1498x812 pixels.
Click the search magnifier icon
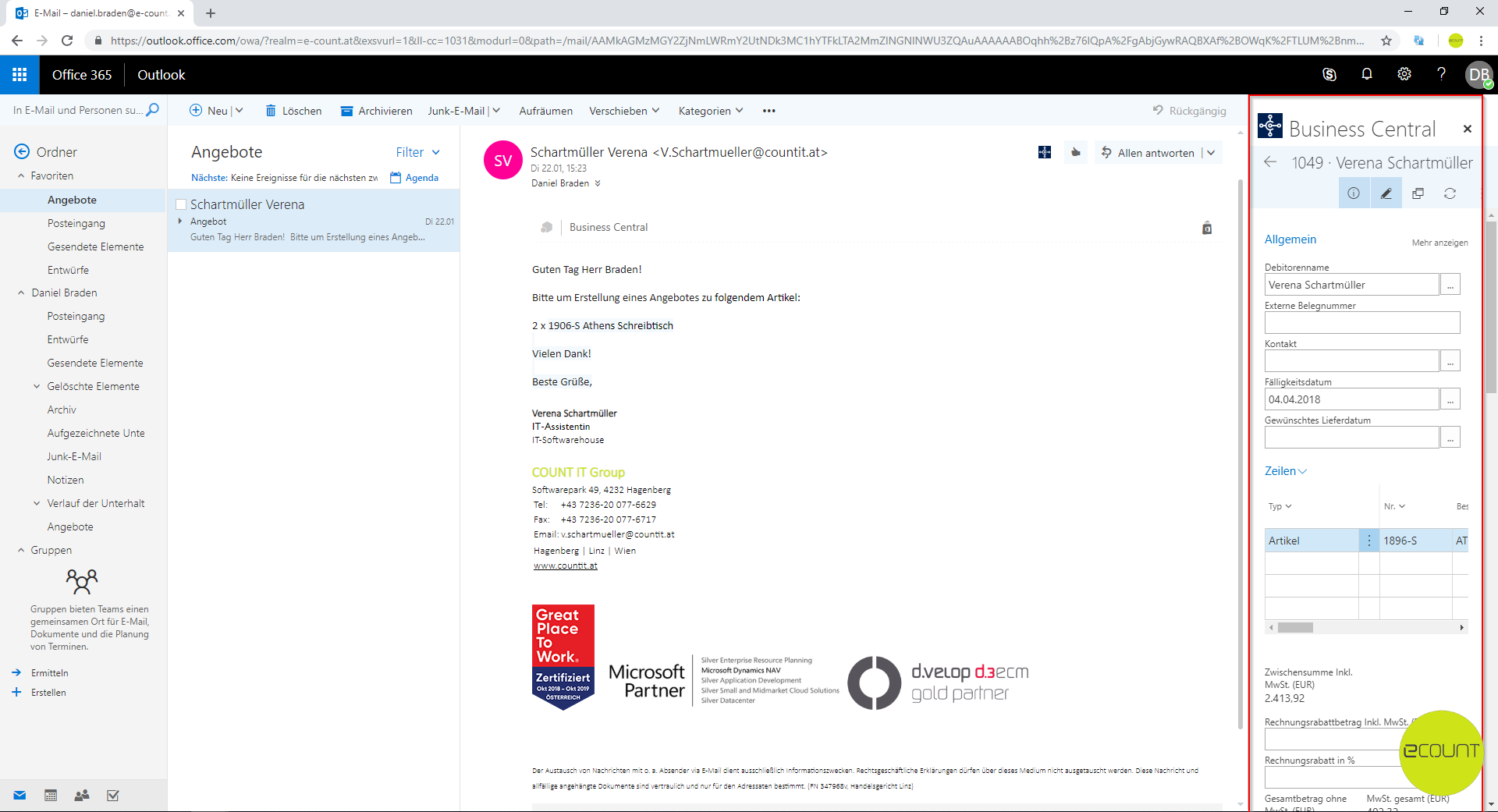153,110
